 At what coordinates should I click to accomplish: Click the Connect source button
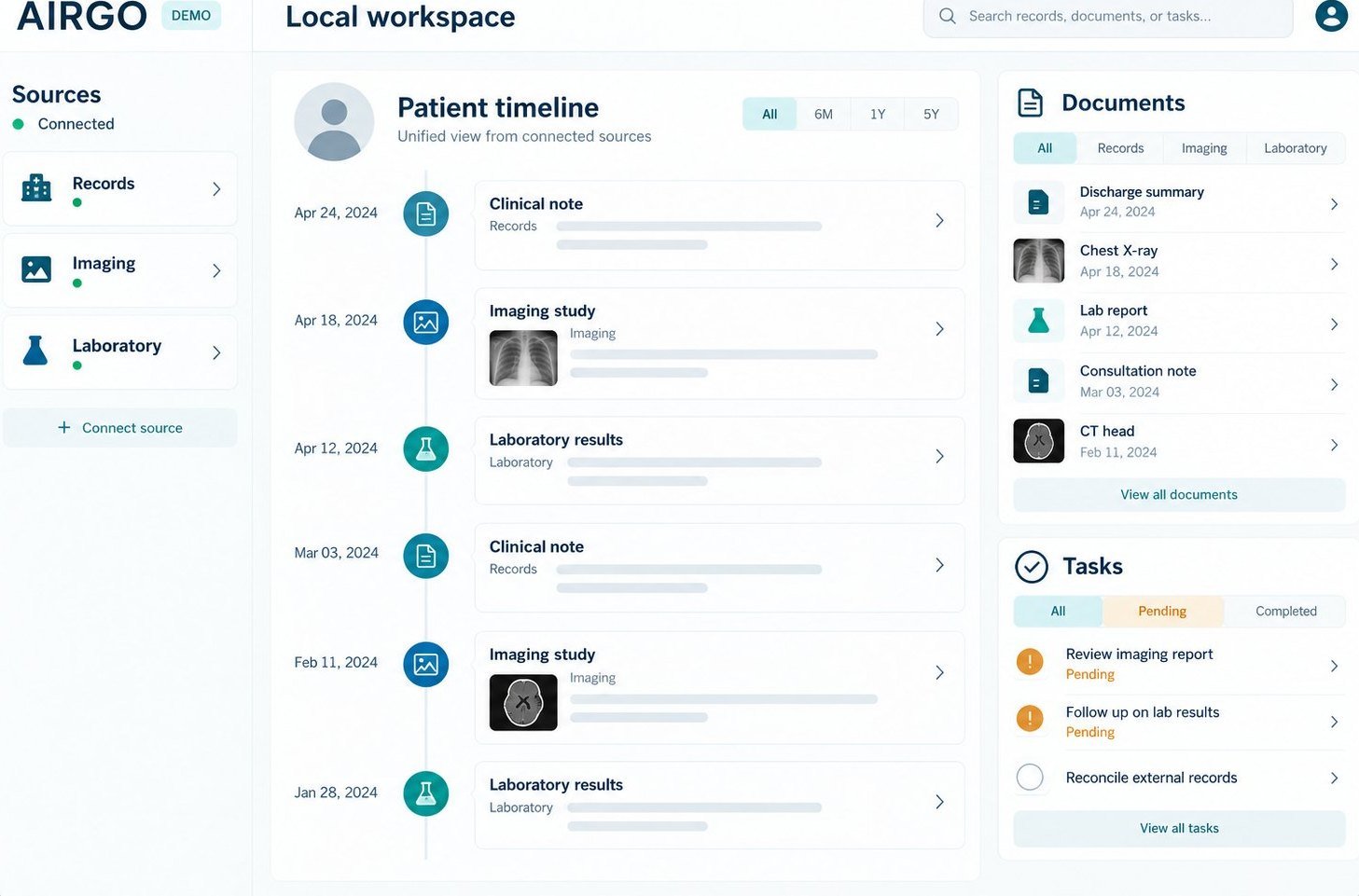point(120,428)
